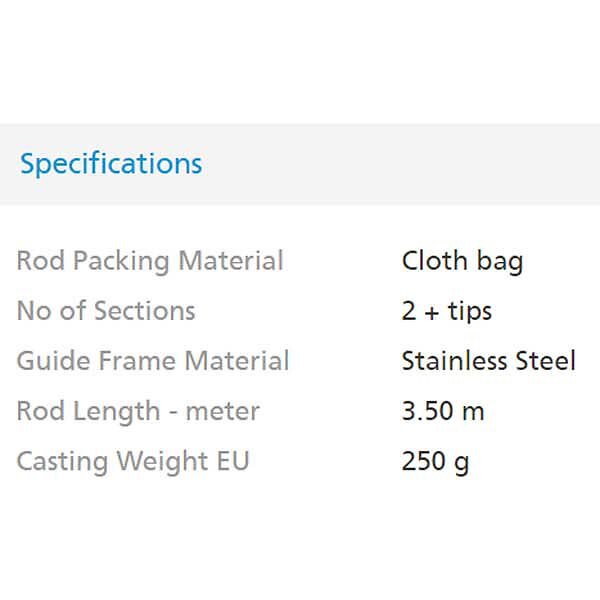The width and height of the screenshot is (600, 600).
Task: Select the No of Sections label
Action: pyautogui.click(x=106, y=311)
